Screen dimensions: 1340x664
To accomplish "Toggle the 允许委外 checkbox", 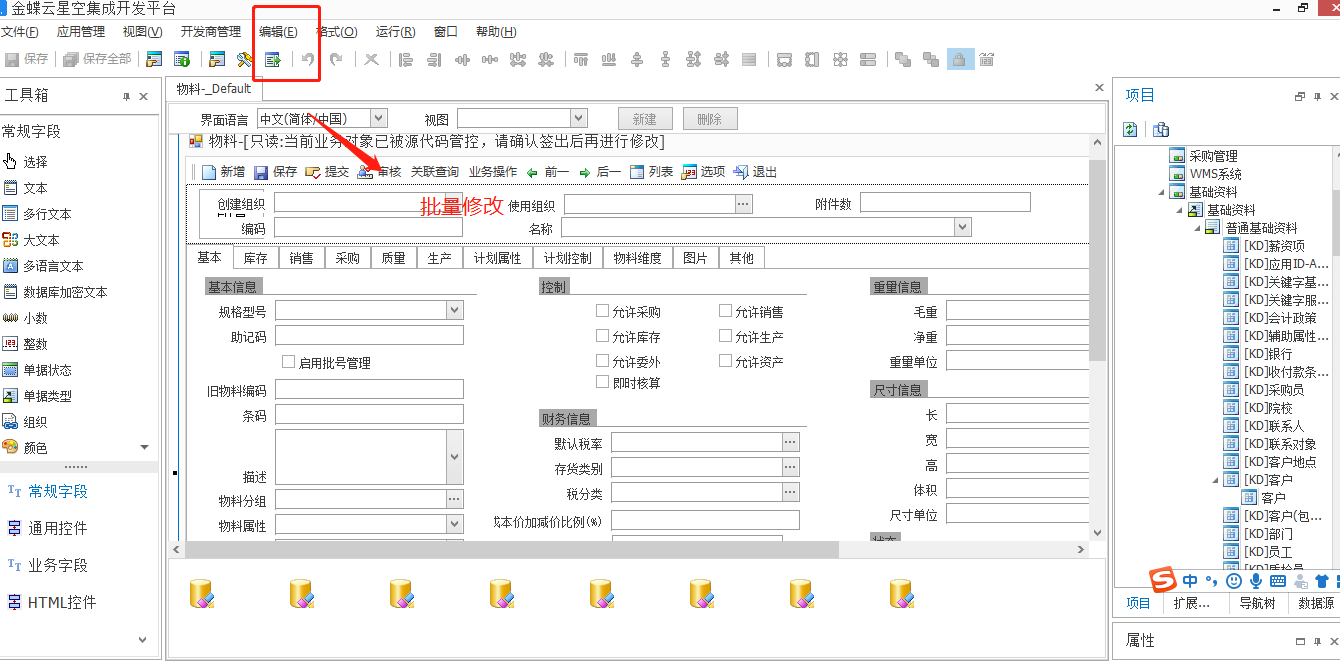I will pyautogui.click(x=602, y=360).
